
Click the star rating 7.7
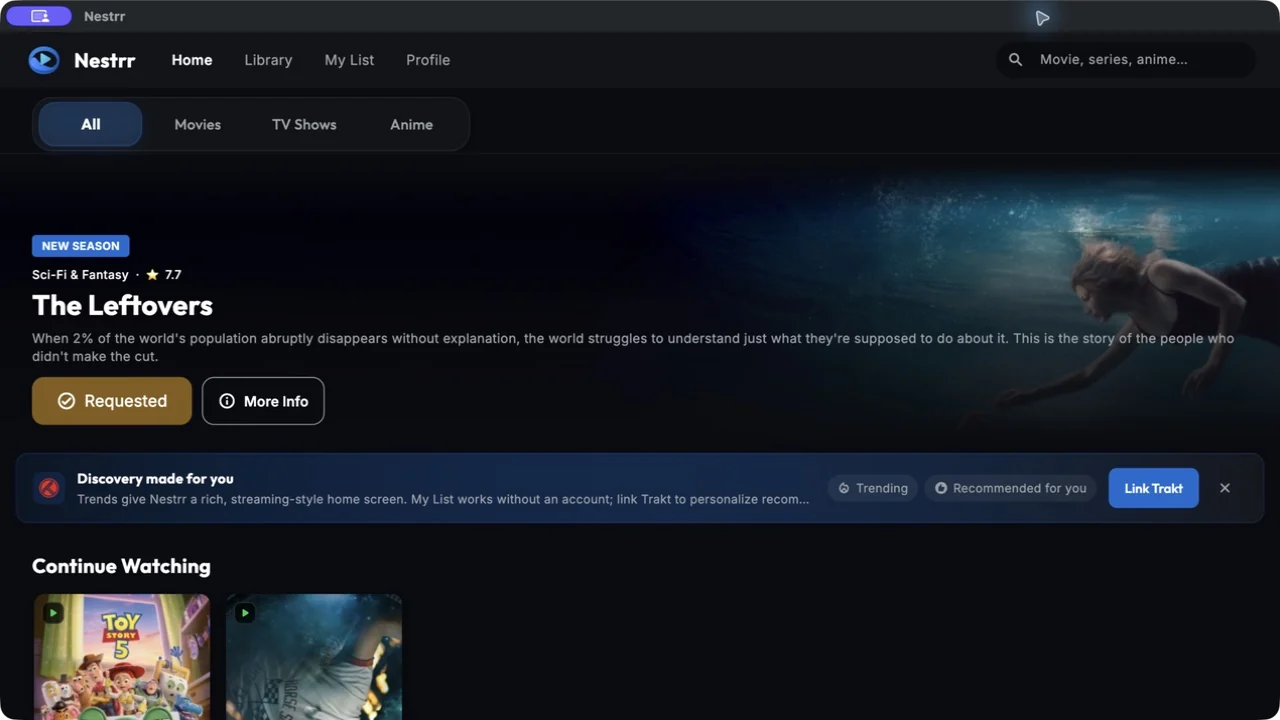click(163, 275)
